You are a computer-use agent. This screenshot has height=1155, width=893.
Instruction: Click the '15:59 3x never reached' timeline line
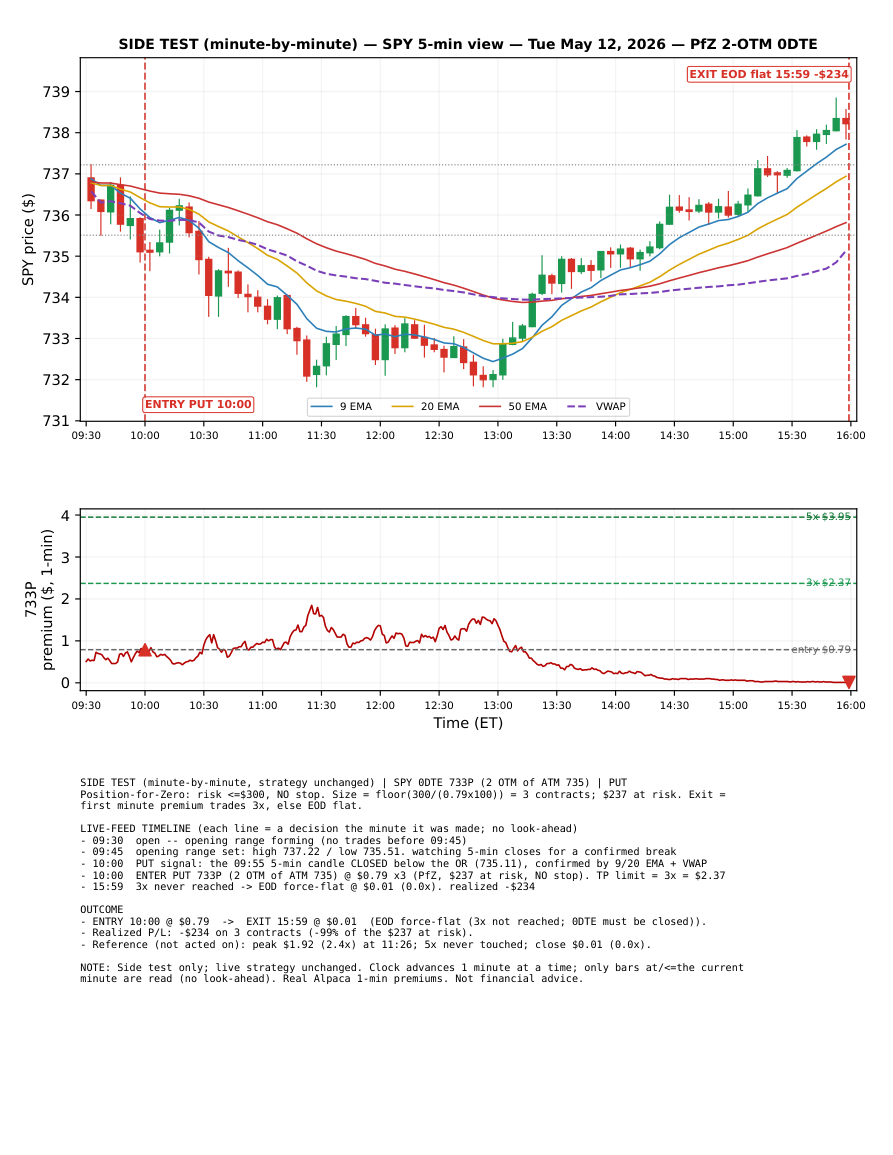pos(307,886)
